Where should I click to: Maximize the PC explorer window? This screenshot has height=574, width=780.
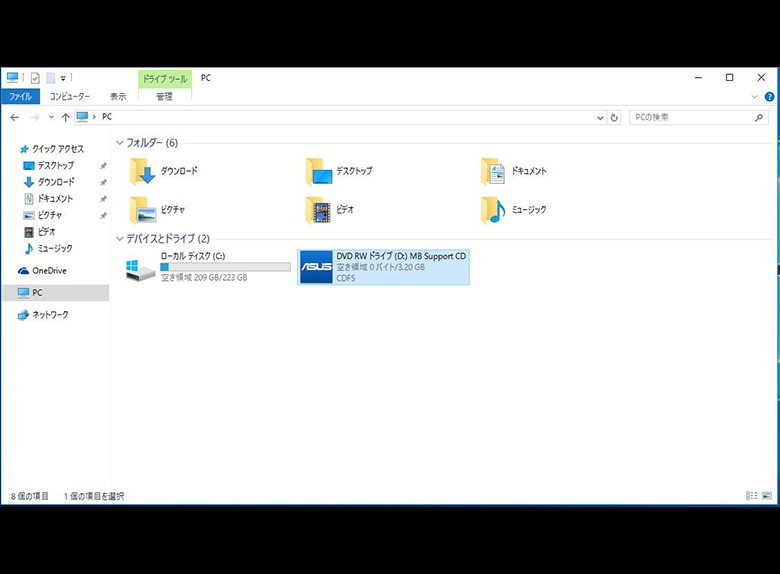tap(729, 78)
